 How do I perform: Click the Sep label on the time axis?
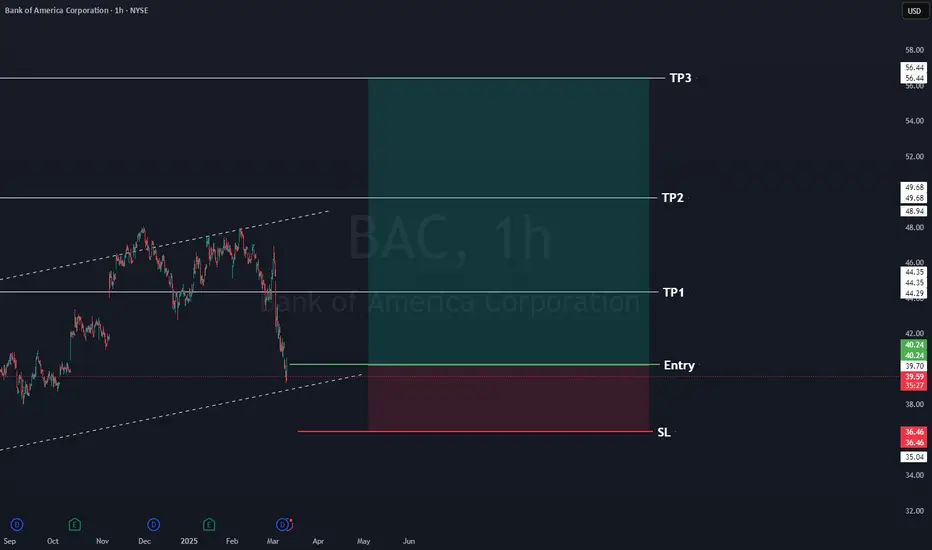pyautogui.click(x=10, y=541)
